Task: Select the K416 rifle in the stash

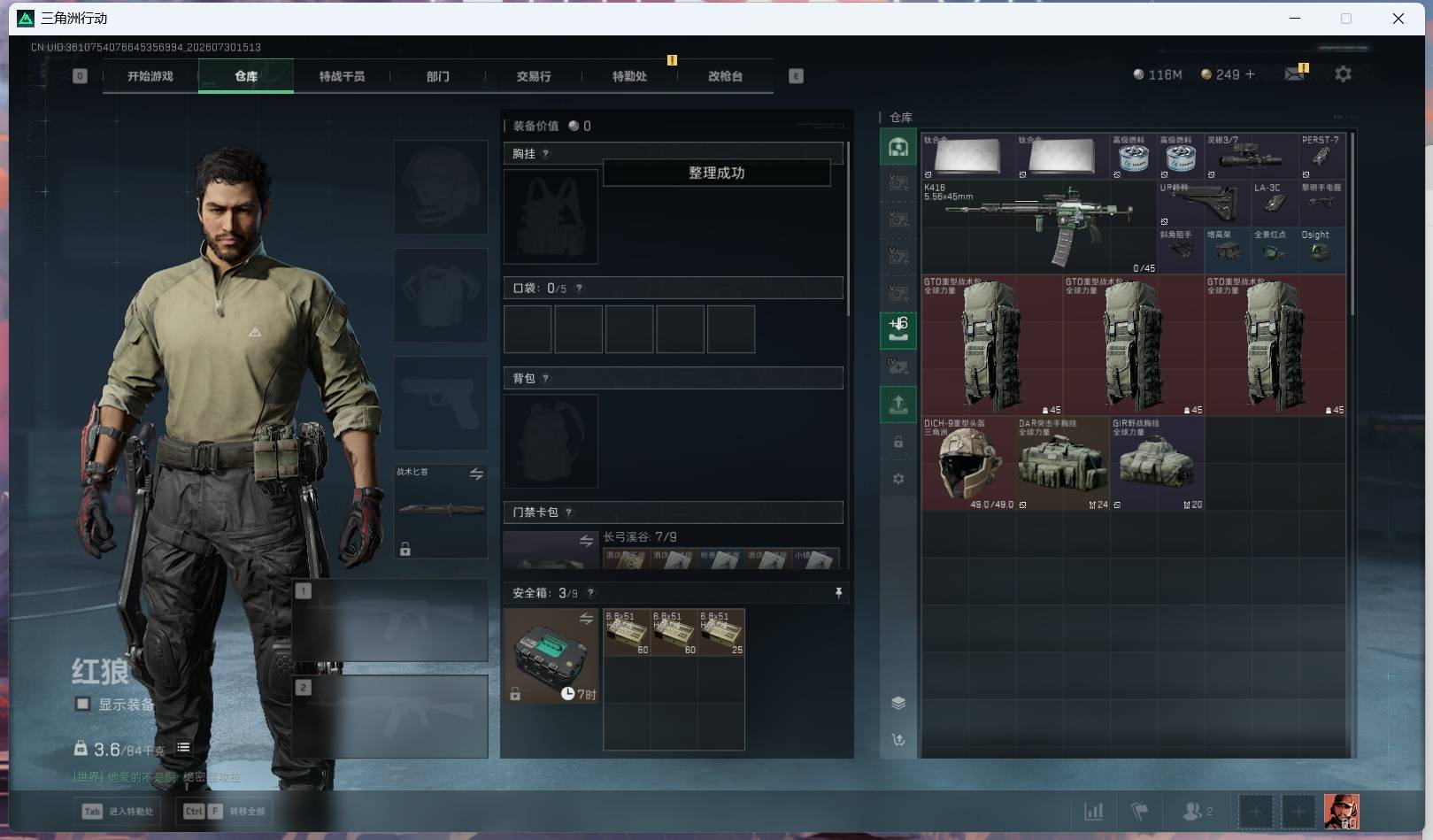Action: 1040,227
